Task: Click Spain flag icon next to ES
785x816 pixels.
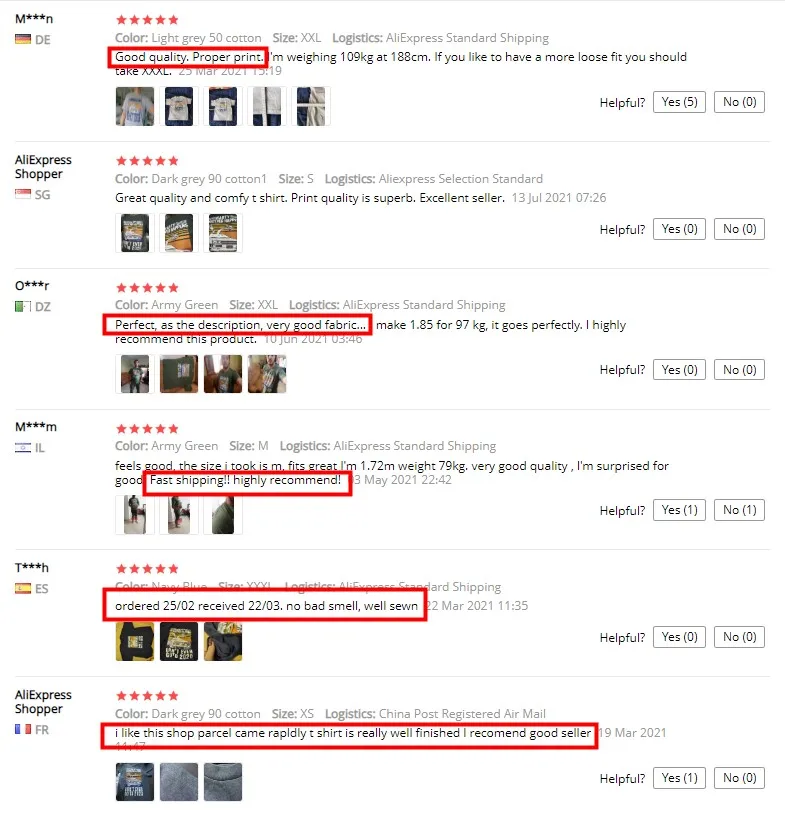Action: click(x=23, y=588)
